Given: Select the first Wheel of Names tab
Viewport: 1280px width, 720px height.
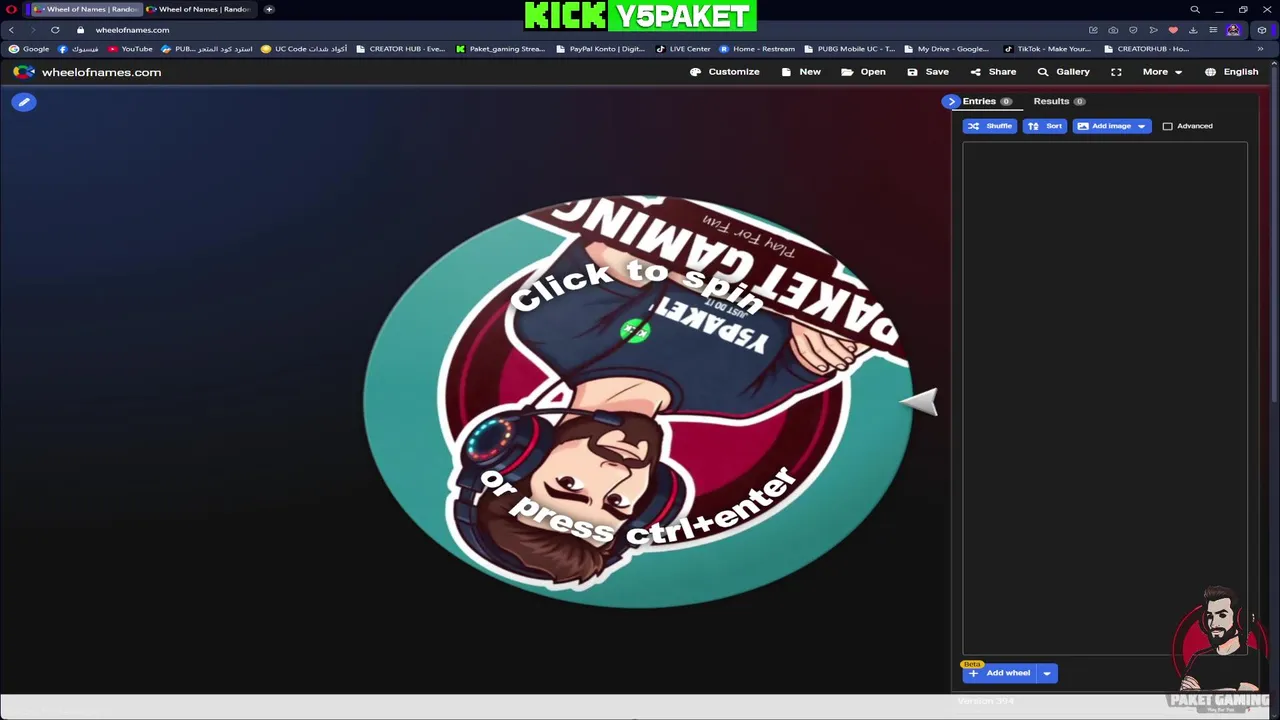Looking at the screenshot, I should [86, 9].
